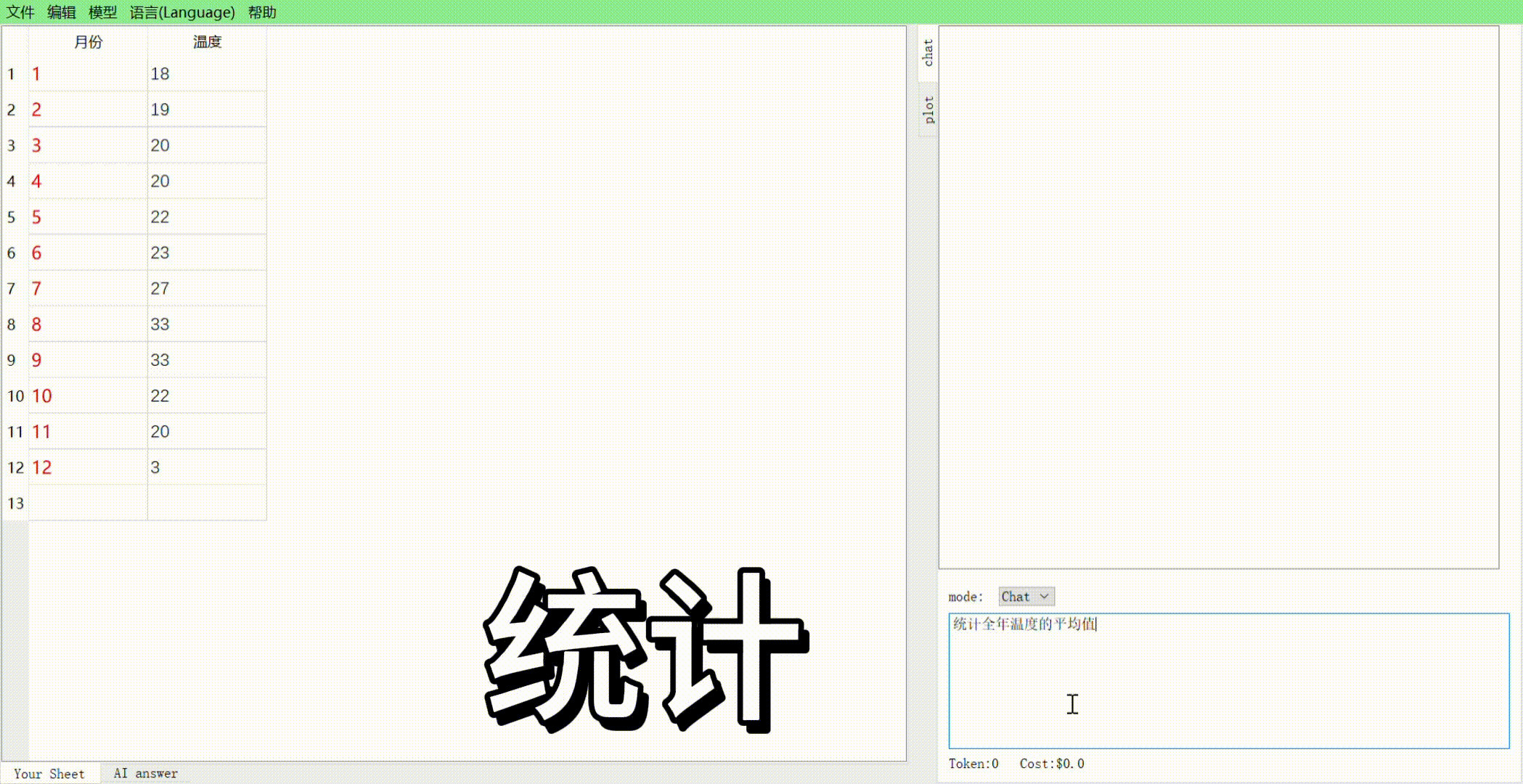
Task: Open the 模型 menu
Action: (102, 12)
